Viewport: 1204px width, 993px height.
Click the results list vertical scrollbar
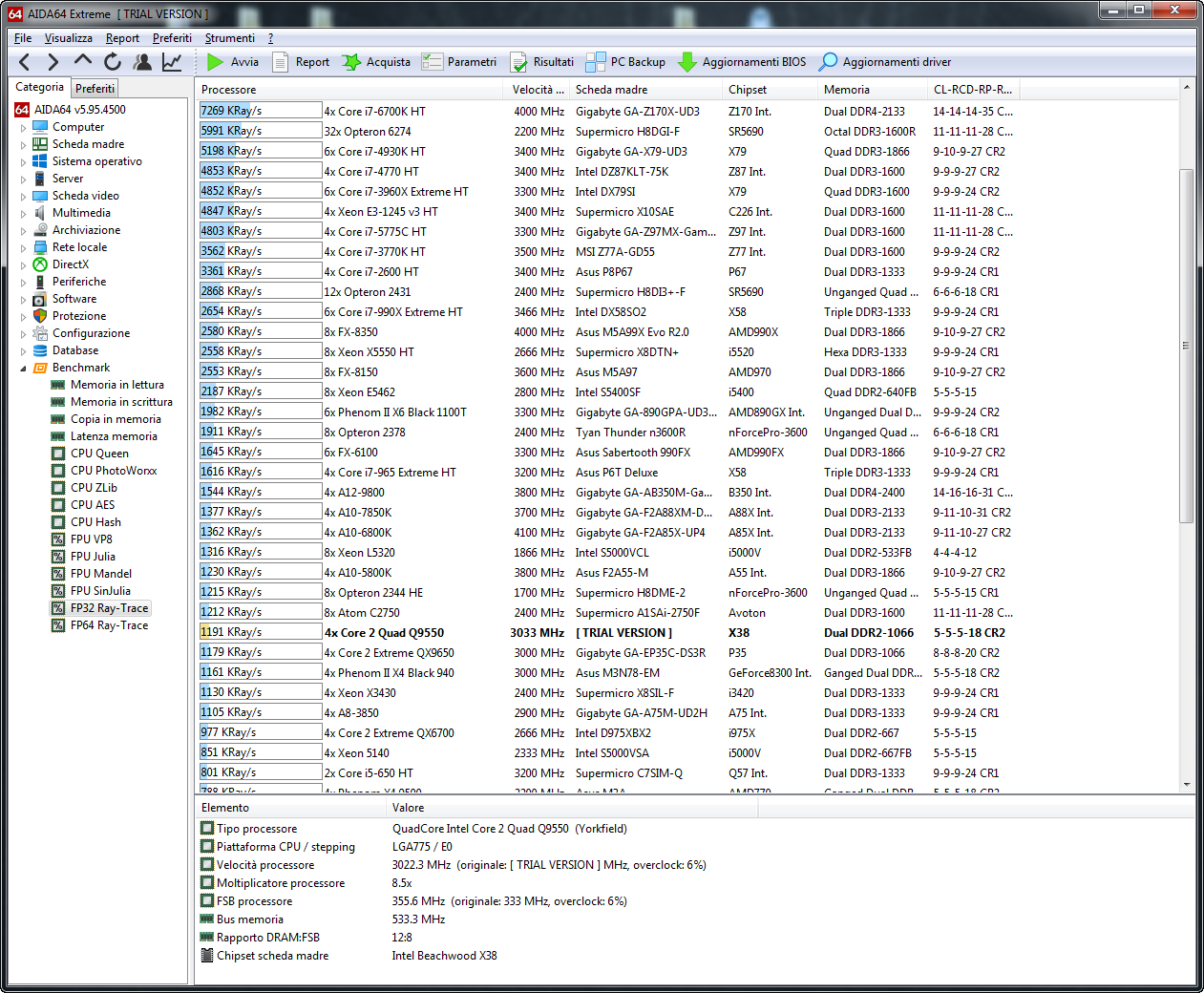click(x=1187, y=347)
